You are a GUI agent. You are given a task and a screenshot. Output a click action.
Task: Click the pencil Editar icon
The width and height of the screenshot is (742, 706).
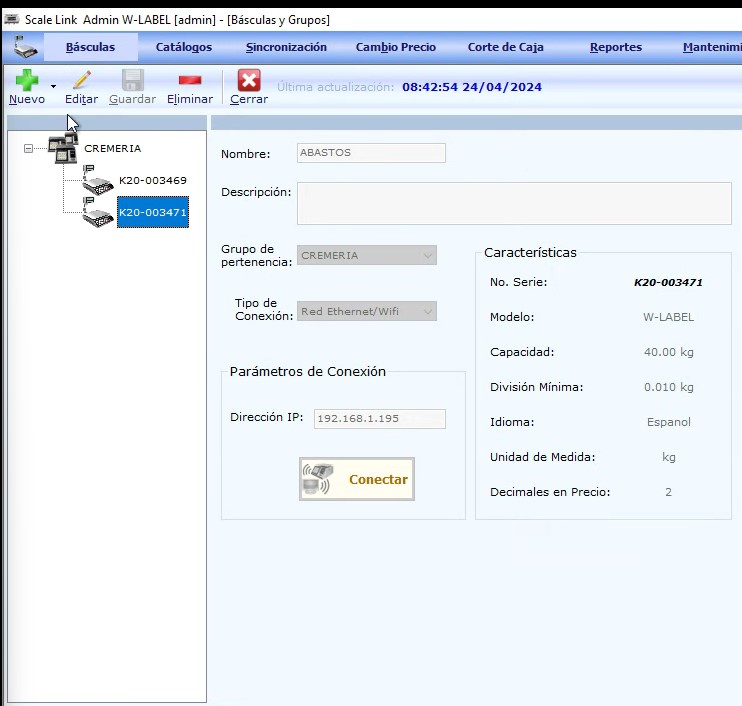(x=82, y=80)
